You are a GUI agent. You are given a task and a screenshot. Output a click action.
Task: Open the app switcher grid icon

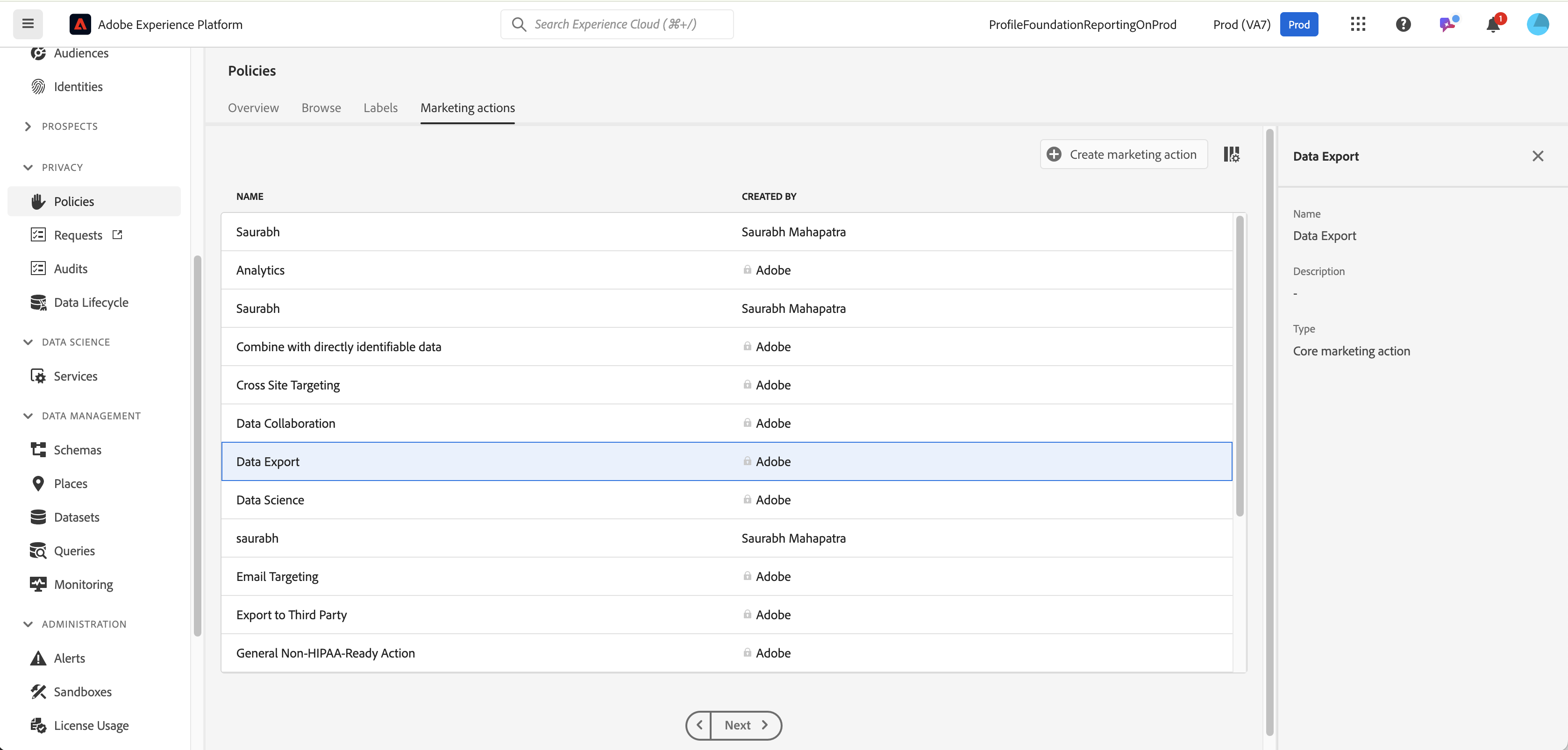[x=1357, y=24]
